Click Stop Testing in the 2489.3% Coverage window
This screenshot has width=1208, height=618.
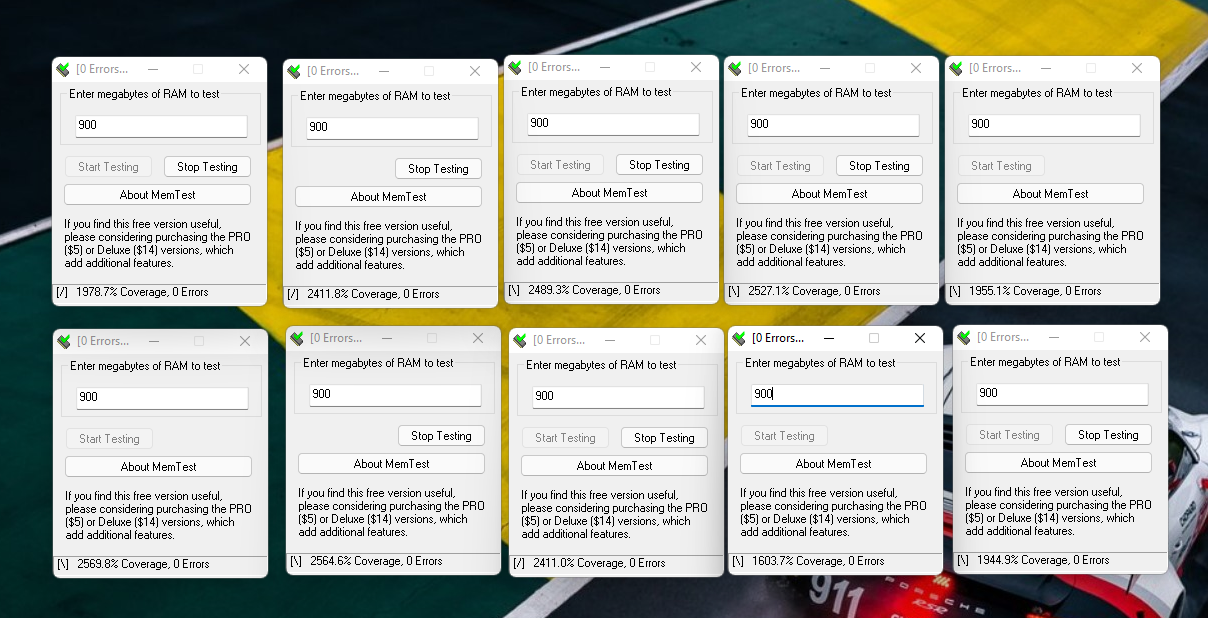click(x=660, y=165)
